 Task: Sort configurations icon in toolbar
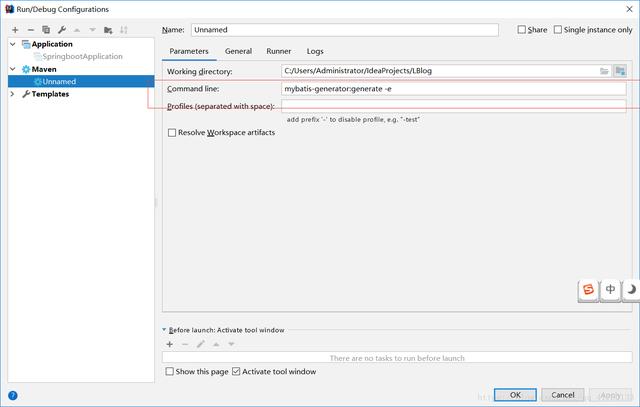124,30
